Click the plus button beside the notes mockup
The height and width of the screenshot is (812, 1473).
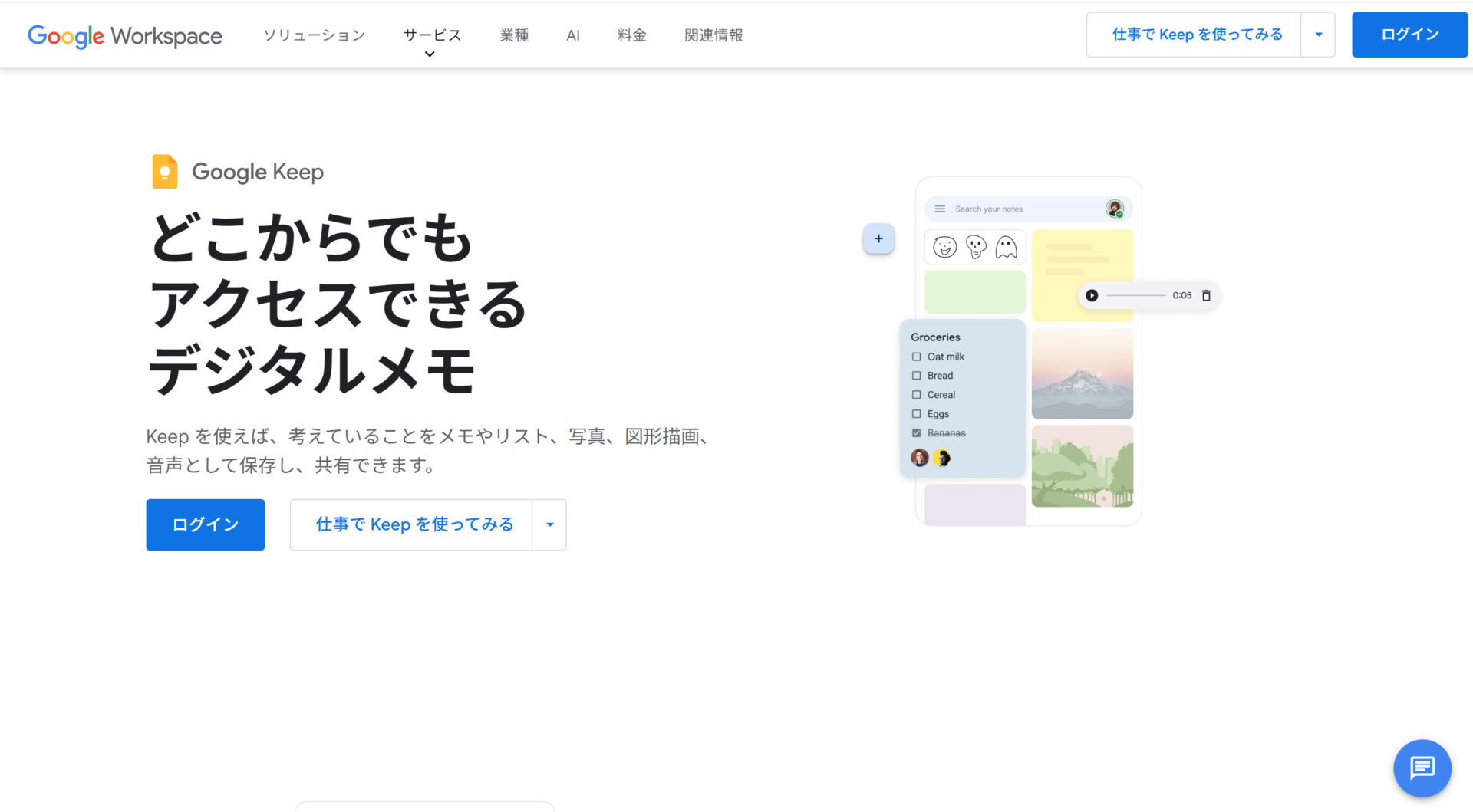878,238
